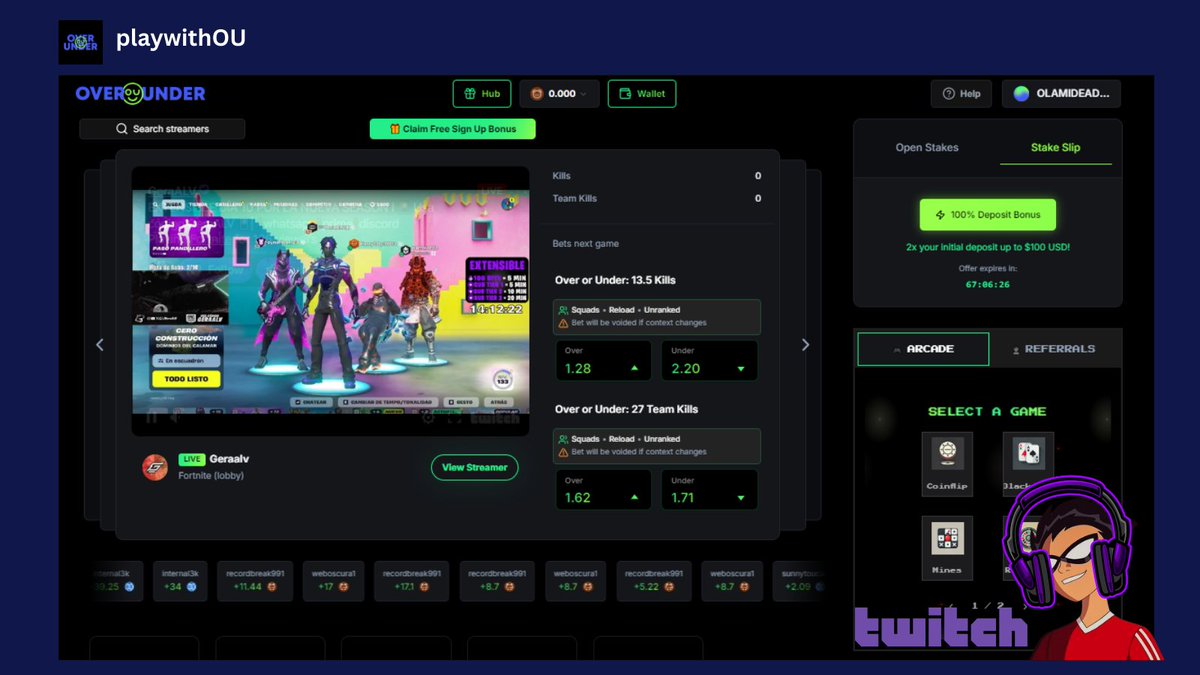The width and height of the screenshot is (1200, 675).
Task: Click the OVER/UNDER site logo
Action: point(140,94)
